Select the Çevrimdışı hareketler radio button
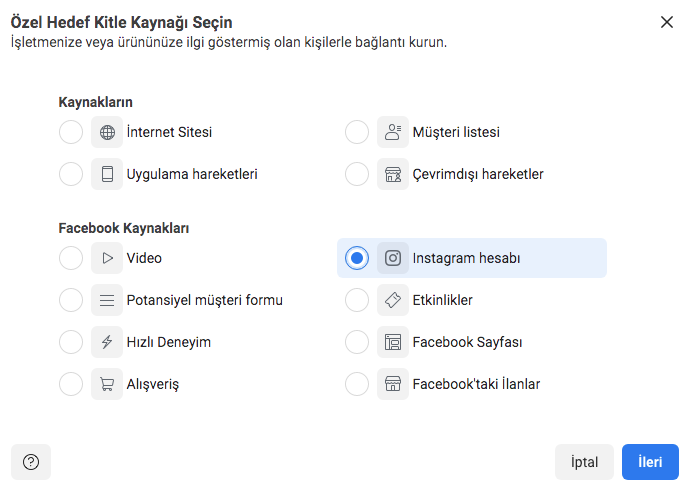The height and width of the screenshot is (483, 689). tap(357, 174)
